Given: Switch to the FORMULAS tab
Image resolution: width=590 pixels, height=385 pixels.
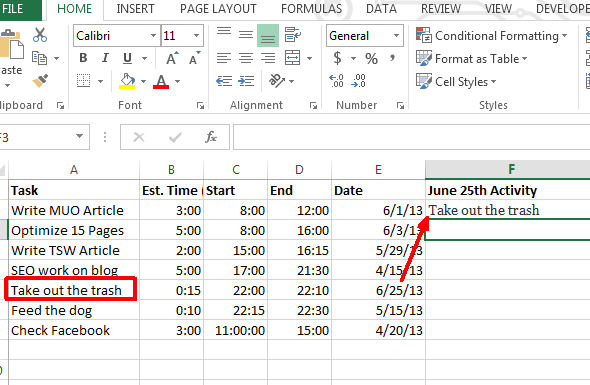Looking at the screenshot, I should coord(311,9).
